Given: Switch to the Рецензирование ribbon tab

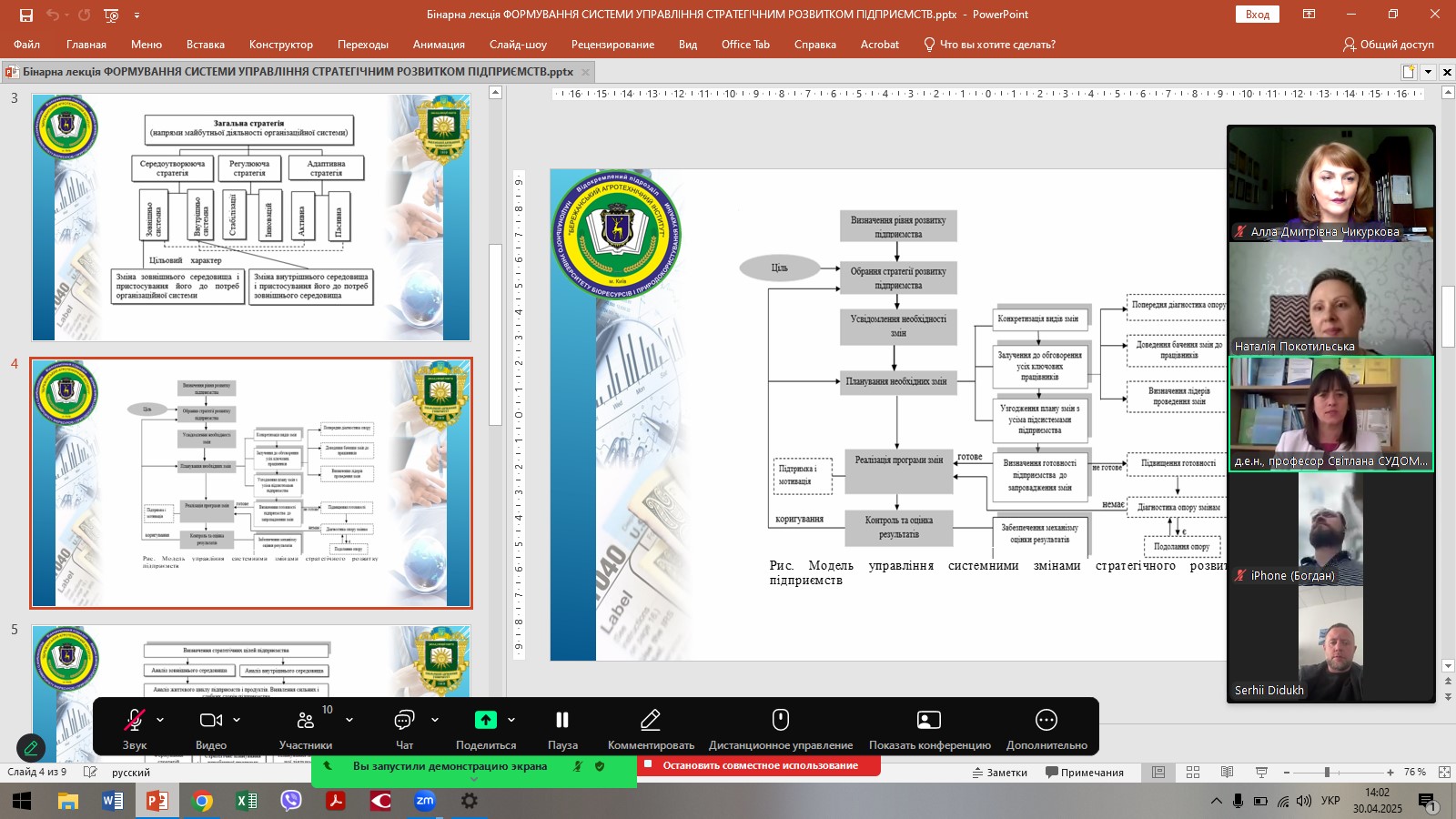Looking at the screenshot, I should 612,45.
